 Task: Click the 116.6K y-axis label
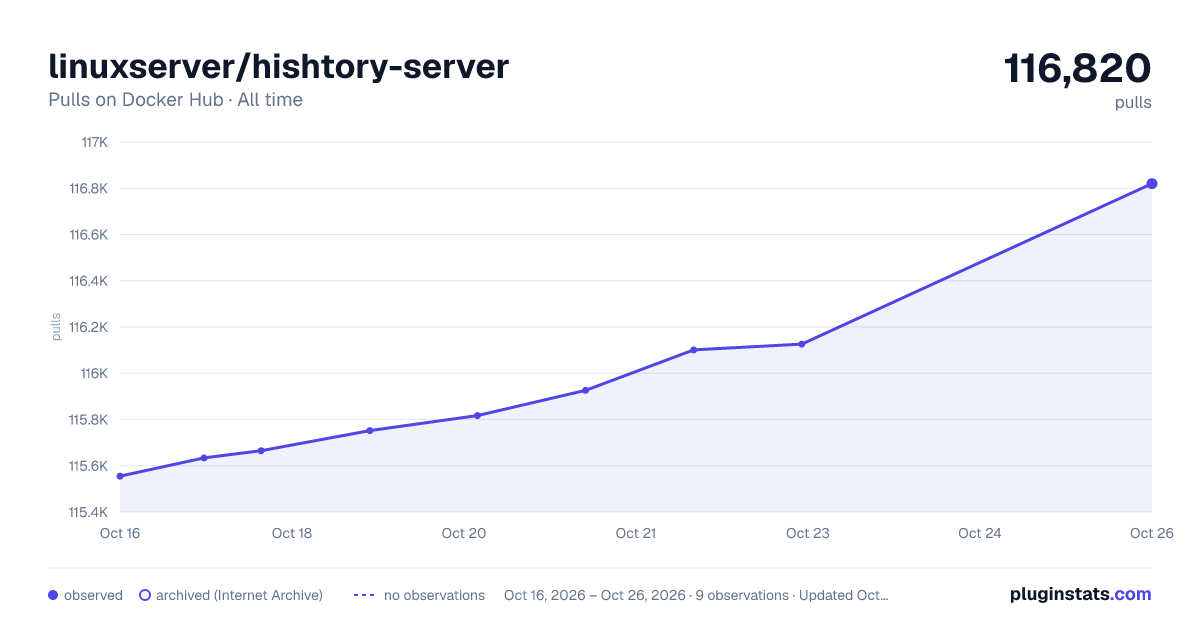88,235
